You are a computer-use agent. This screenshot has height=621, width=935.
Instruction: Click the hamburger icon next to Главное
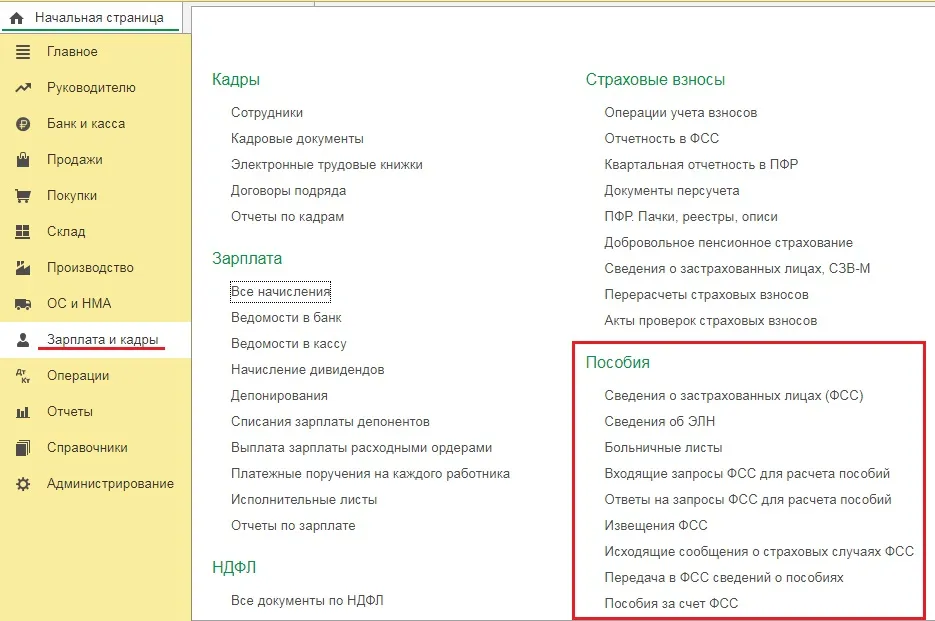(23, 52)
